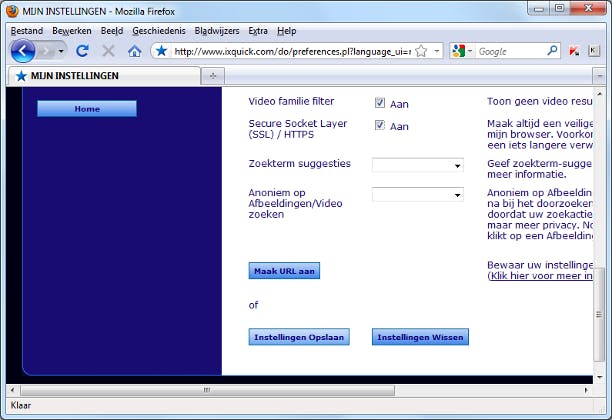The width and height of the screenshot is (612, 420).
Task: Click the 'Zoekterm suggesties' label text
Action: pos(299,164)
